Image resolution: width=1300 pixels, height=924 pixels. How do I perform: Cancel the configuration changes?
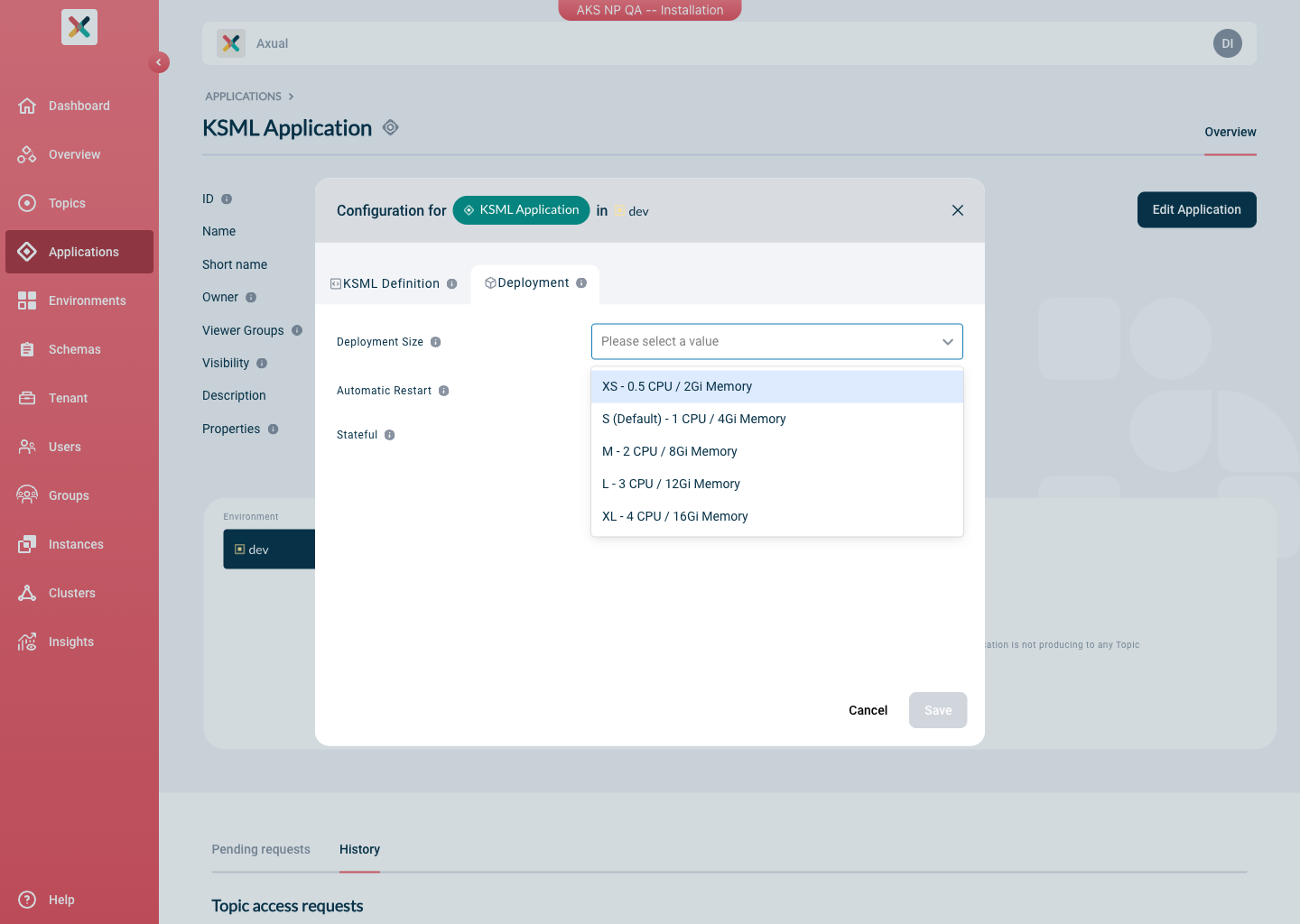[868, 710]
